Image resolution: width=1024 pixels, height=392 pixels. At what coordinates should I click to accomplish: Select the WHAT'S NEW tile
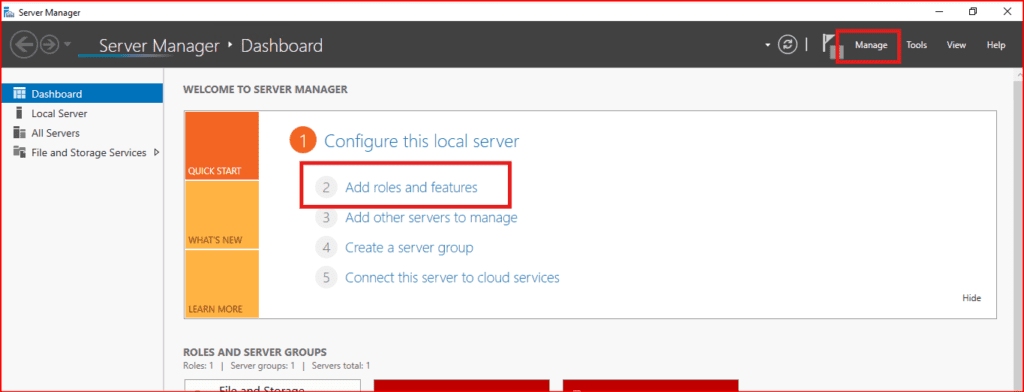[222, 215]
